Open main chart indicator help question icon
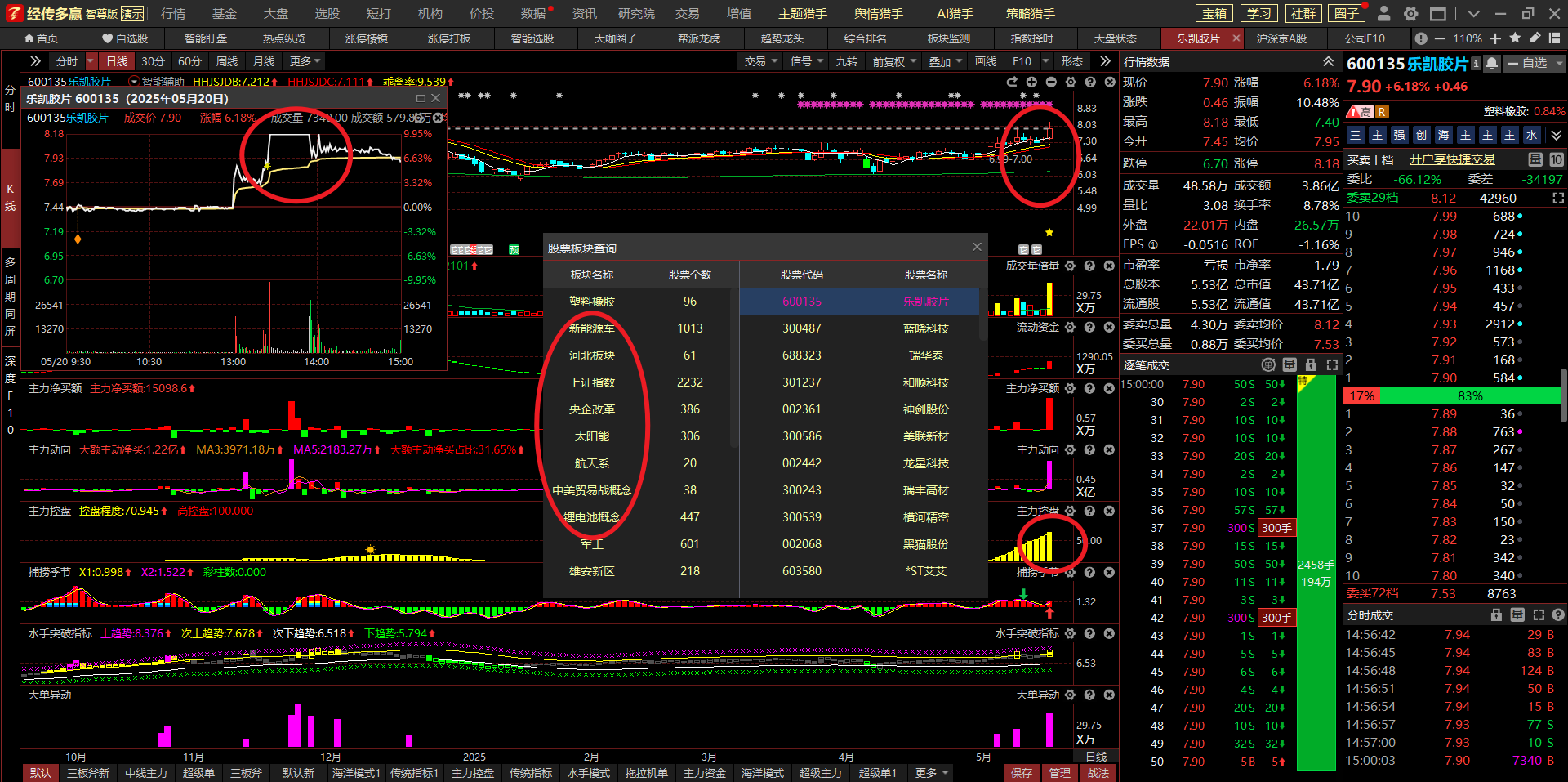 pos(1090,82)
